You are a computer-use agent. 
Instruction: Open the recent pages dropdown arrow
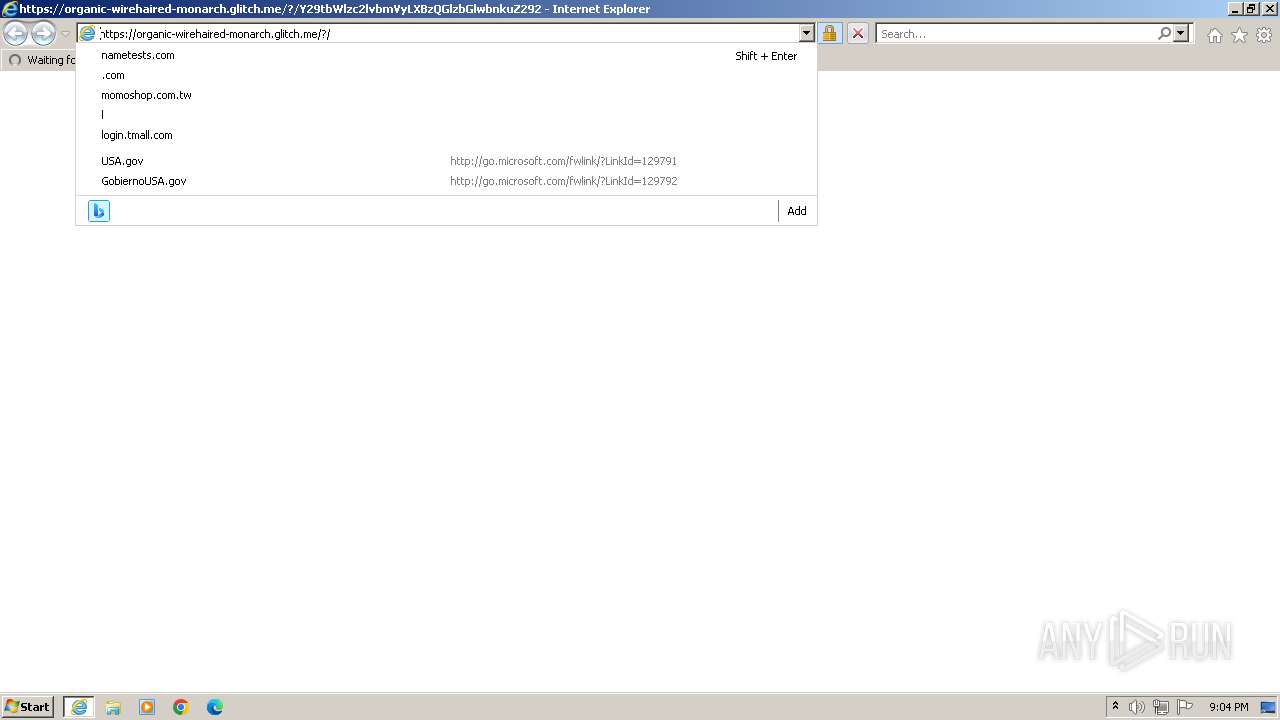point(65,34)
